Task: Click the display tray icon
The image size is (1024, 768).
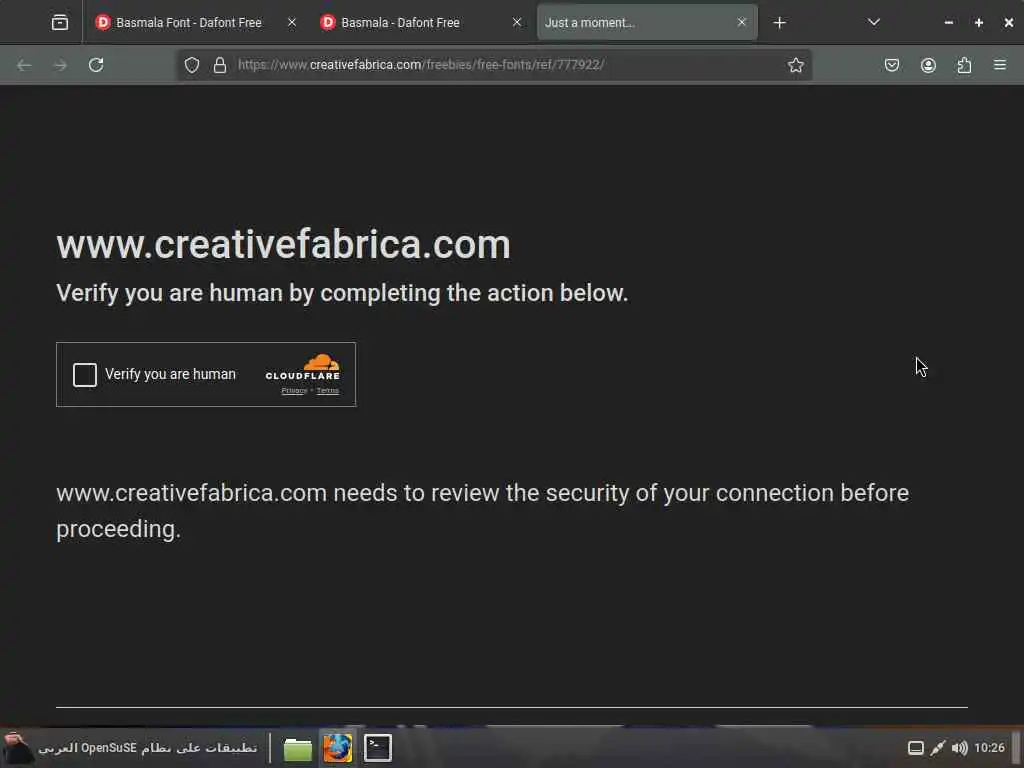Action: point(916,748)
